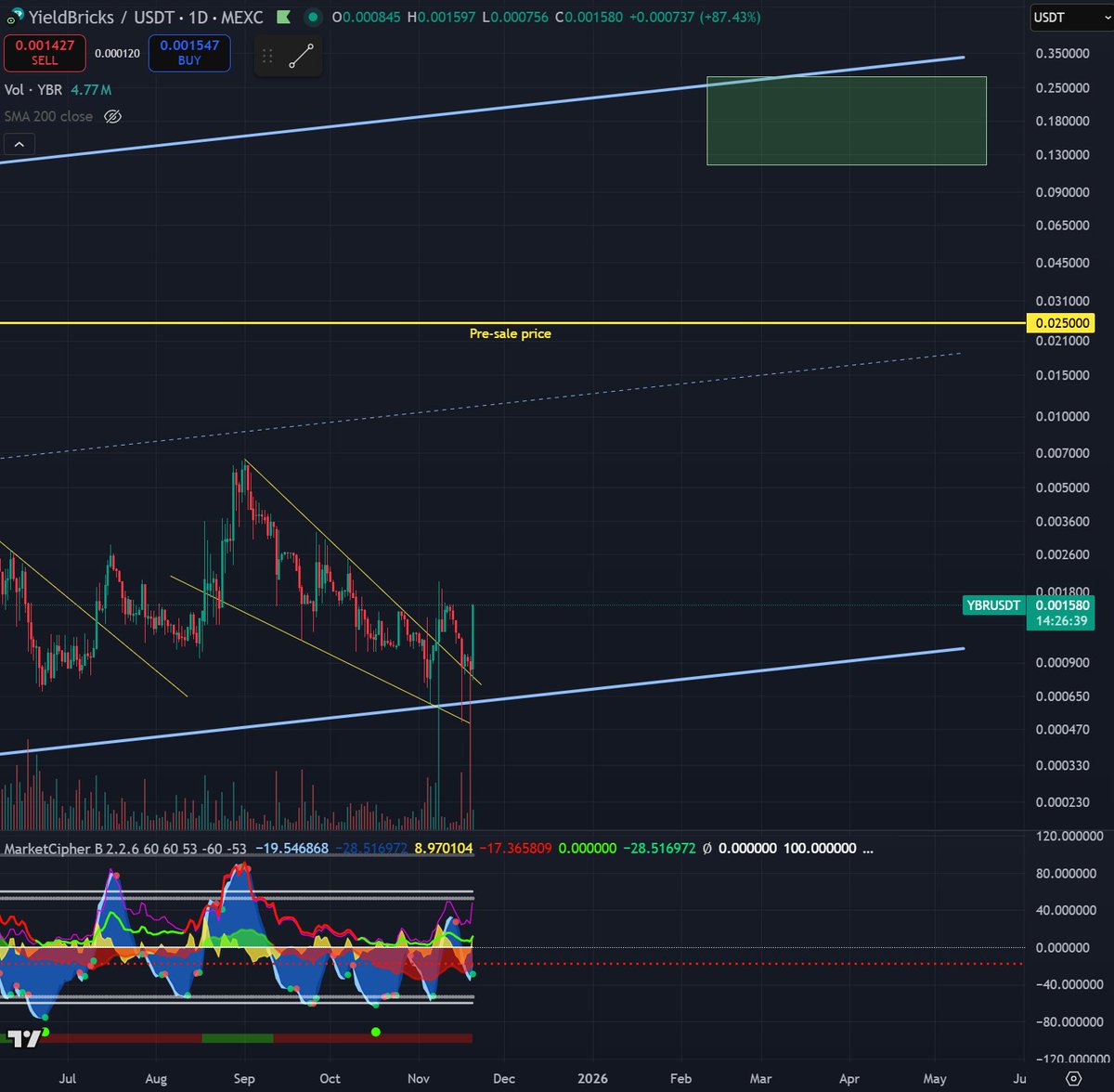Click the Pre-sale price line label
Screen dimensions: 1114x1092
[510, 333]
